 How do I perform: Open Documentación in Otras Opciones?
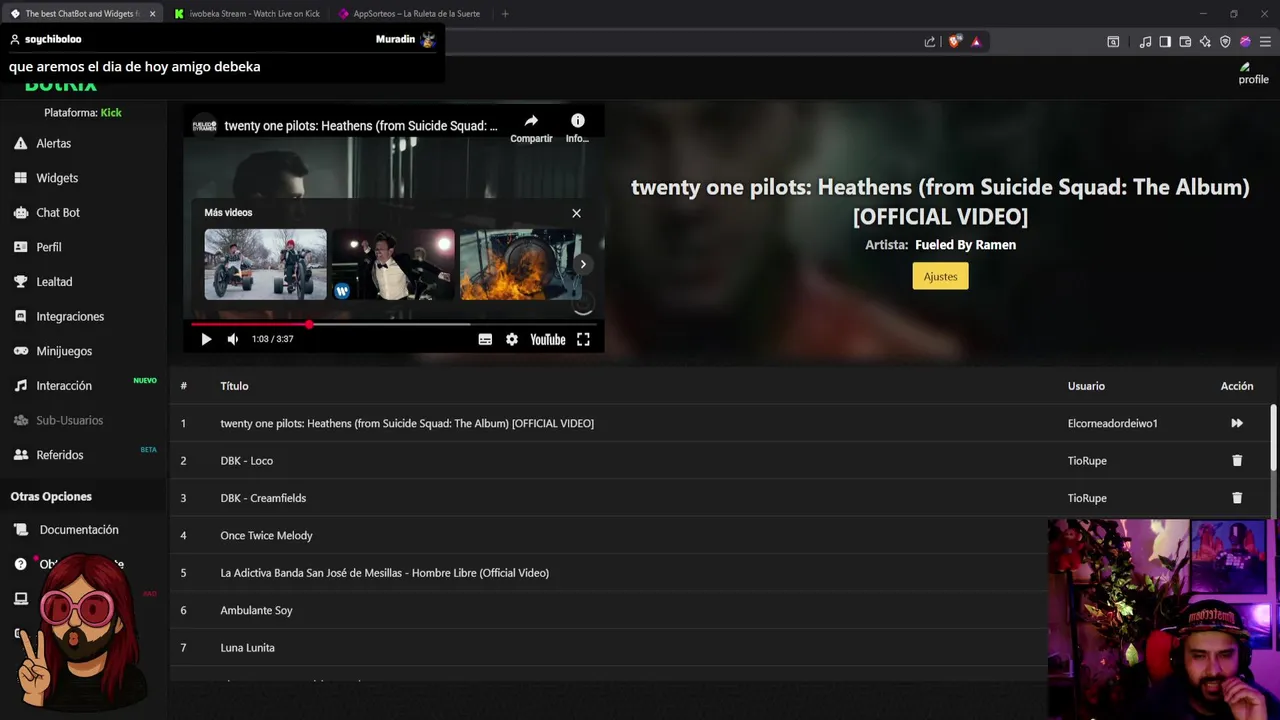(x=78, y=530)
